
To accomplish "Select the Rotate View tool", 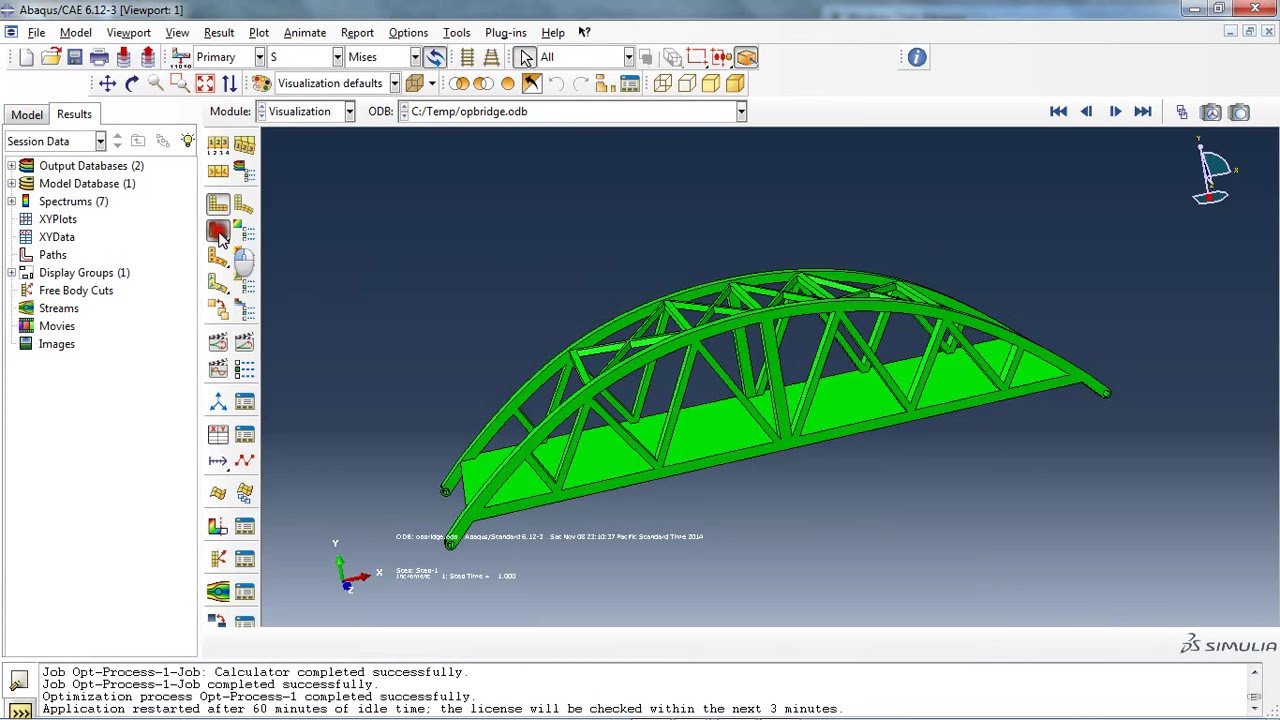I will [132, 84].
